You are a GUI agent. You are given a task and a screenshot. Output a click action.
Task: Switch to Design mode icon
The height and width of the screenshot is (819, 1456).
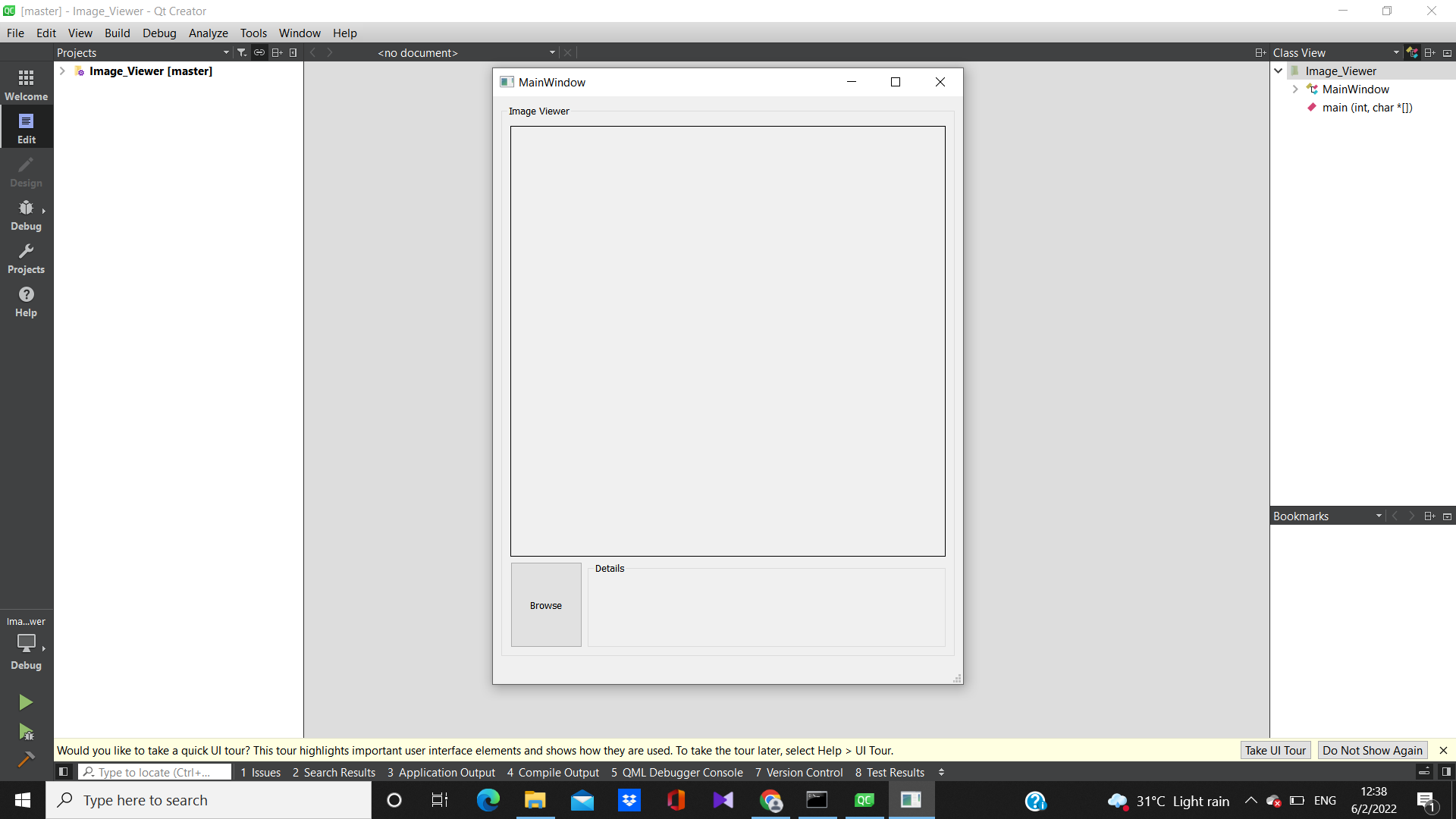26,172
